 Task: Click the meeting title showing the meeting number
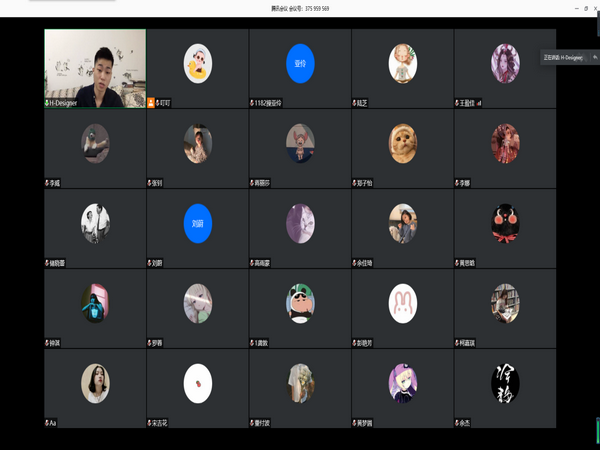300,8
